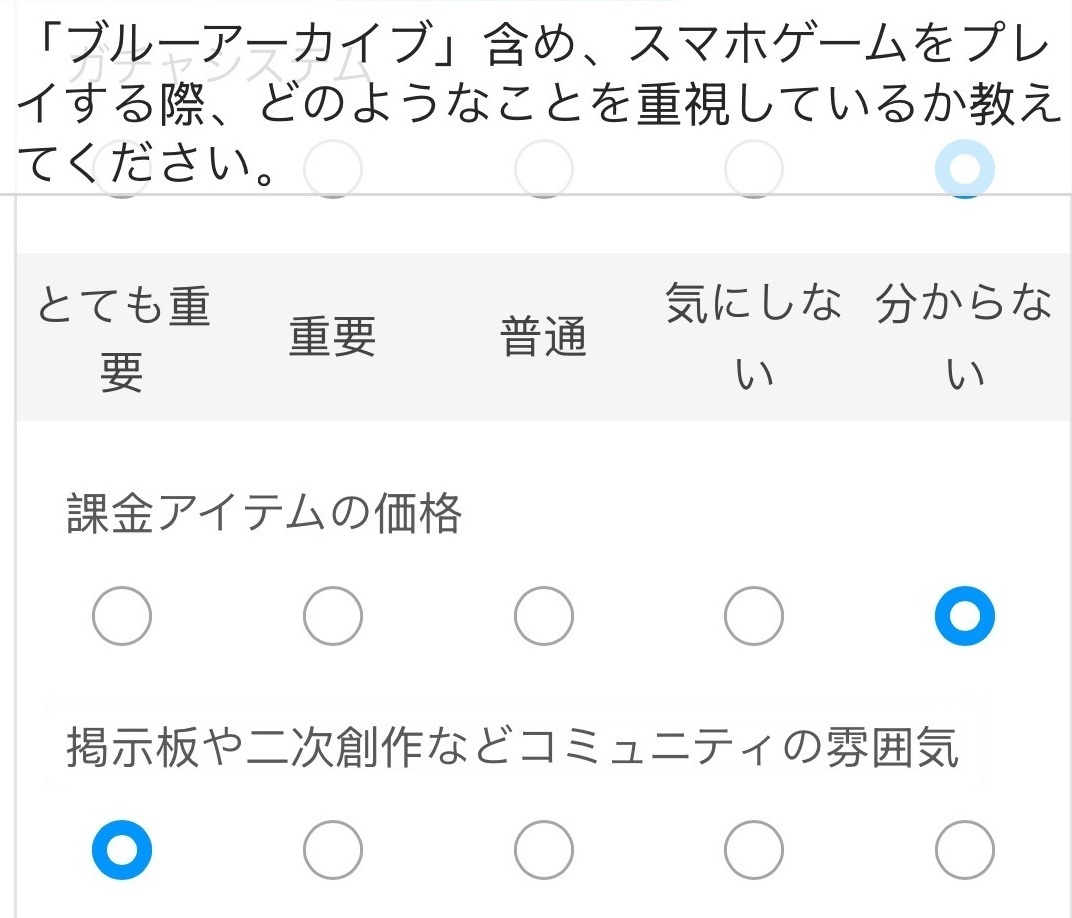This screenshot has width=1072, height=918.
Task: Choose 普通 for 課金アイテムの価格
Action: [x=544, y=617]
